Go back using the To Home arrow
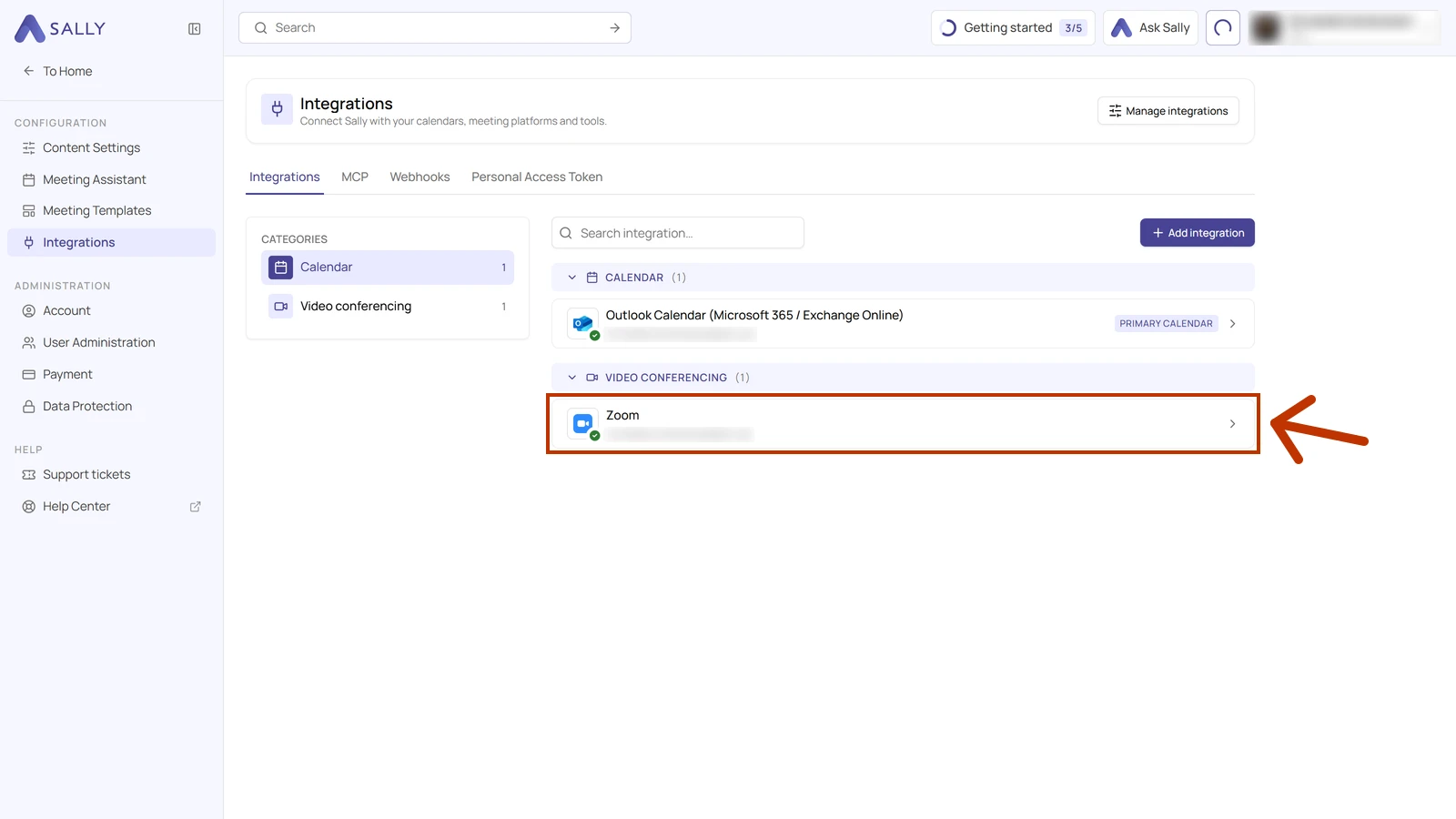This screenshot has width=1456, height=819. pos(57,71)
